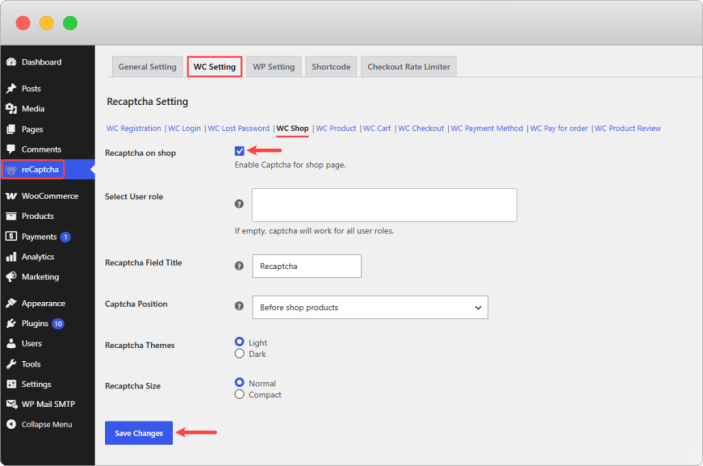Click the Analytics bar chart icon

coord(11,257)
